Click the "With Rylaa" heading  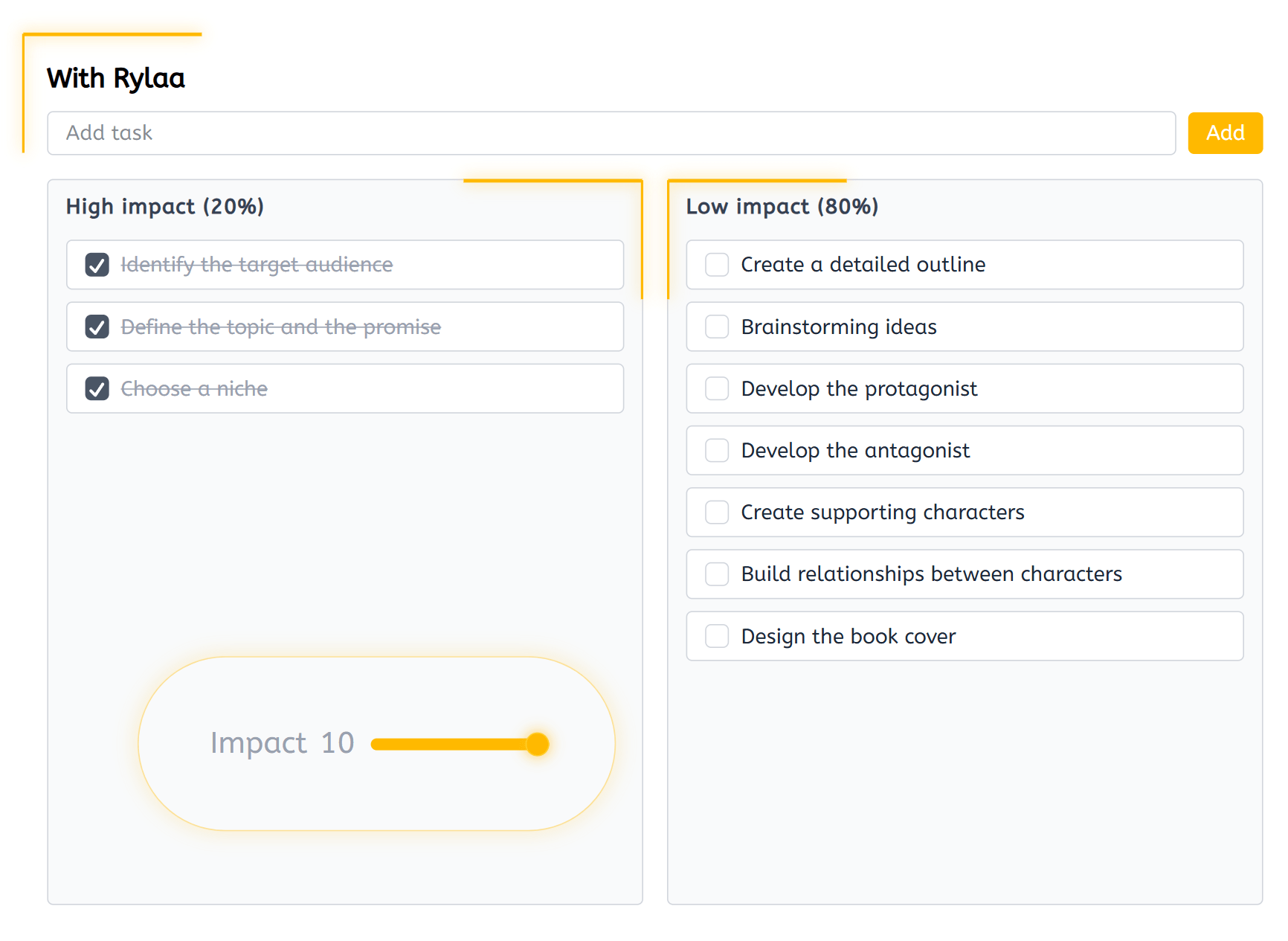pos(115,77)
